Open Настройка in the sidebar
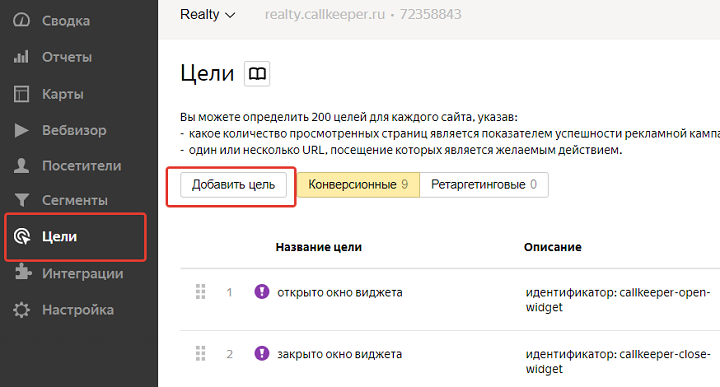 [x=78, y=310]
